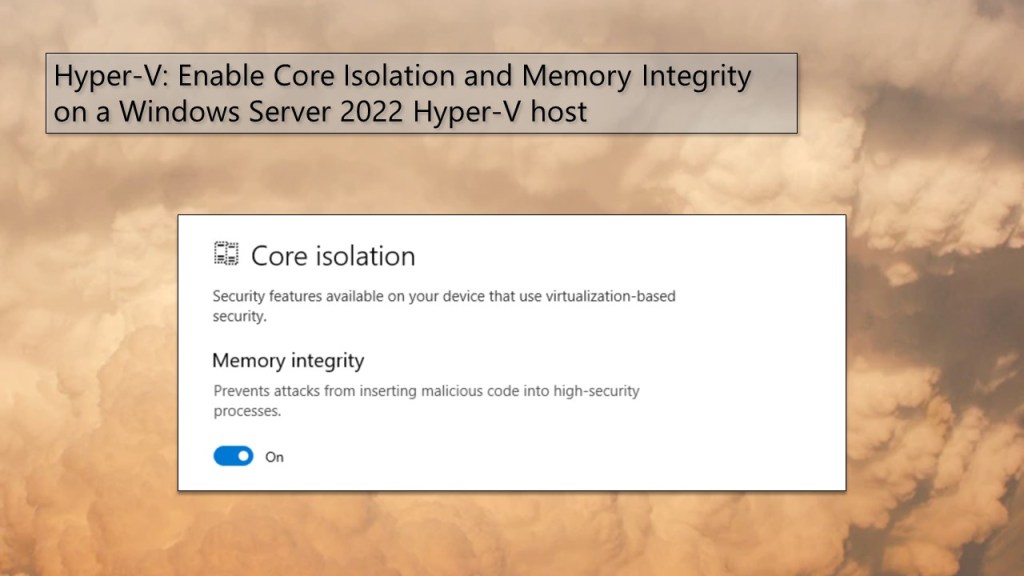Image resolution: width=1024 pixels, height=576 pixels.
Task: Turn off the Memory integrity toggle
Action: (233, 456)
